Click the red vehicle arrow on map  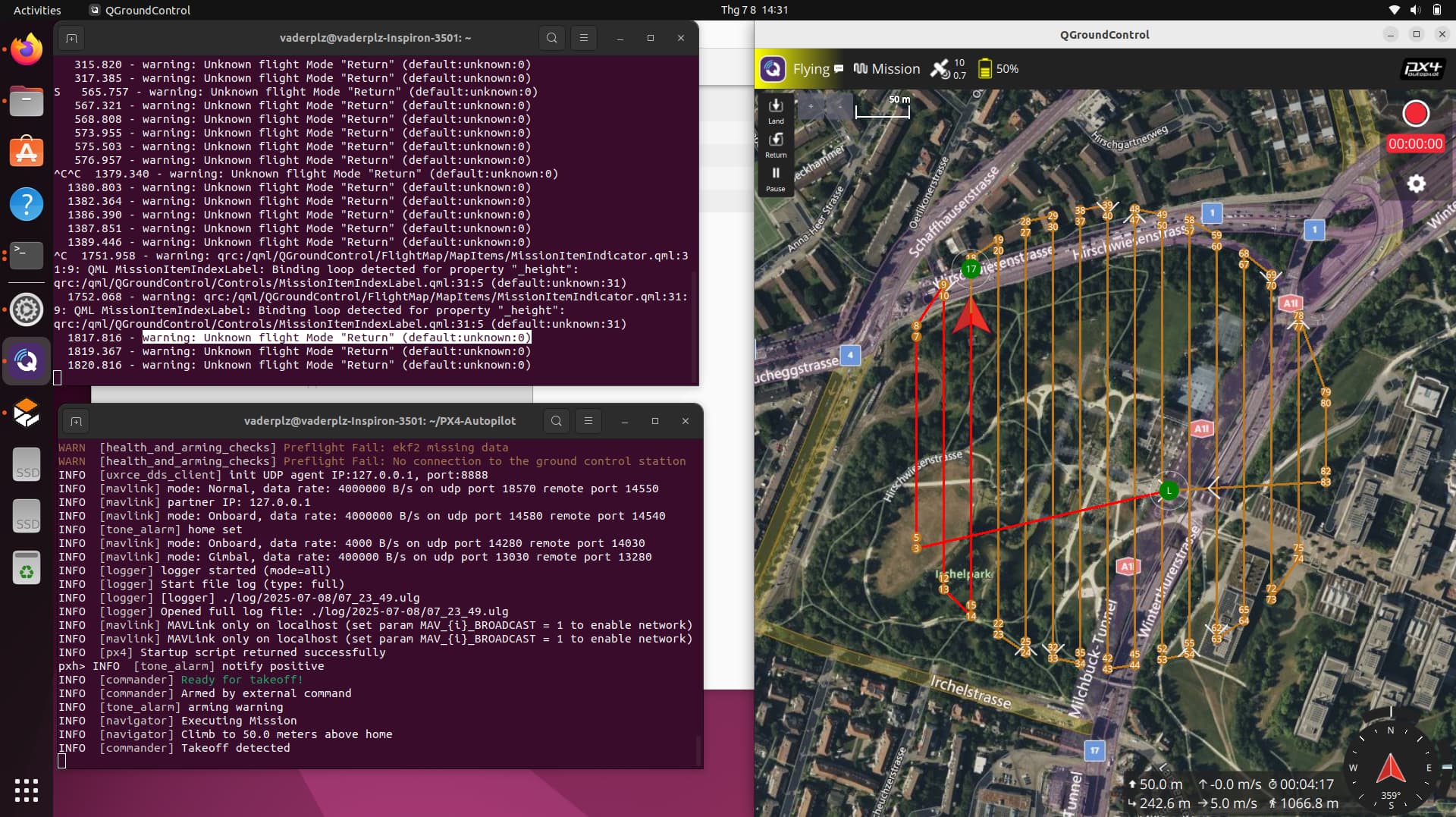tap(971, 316)
